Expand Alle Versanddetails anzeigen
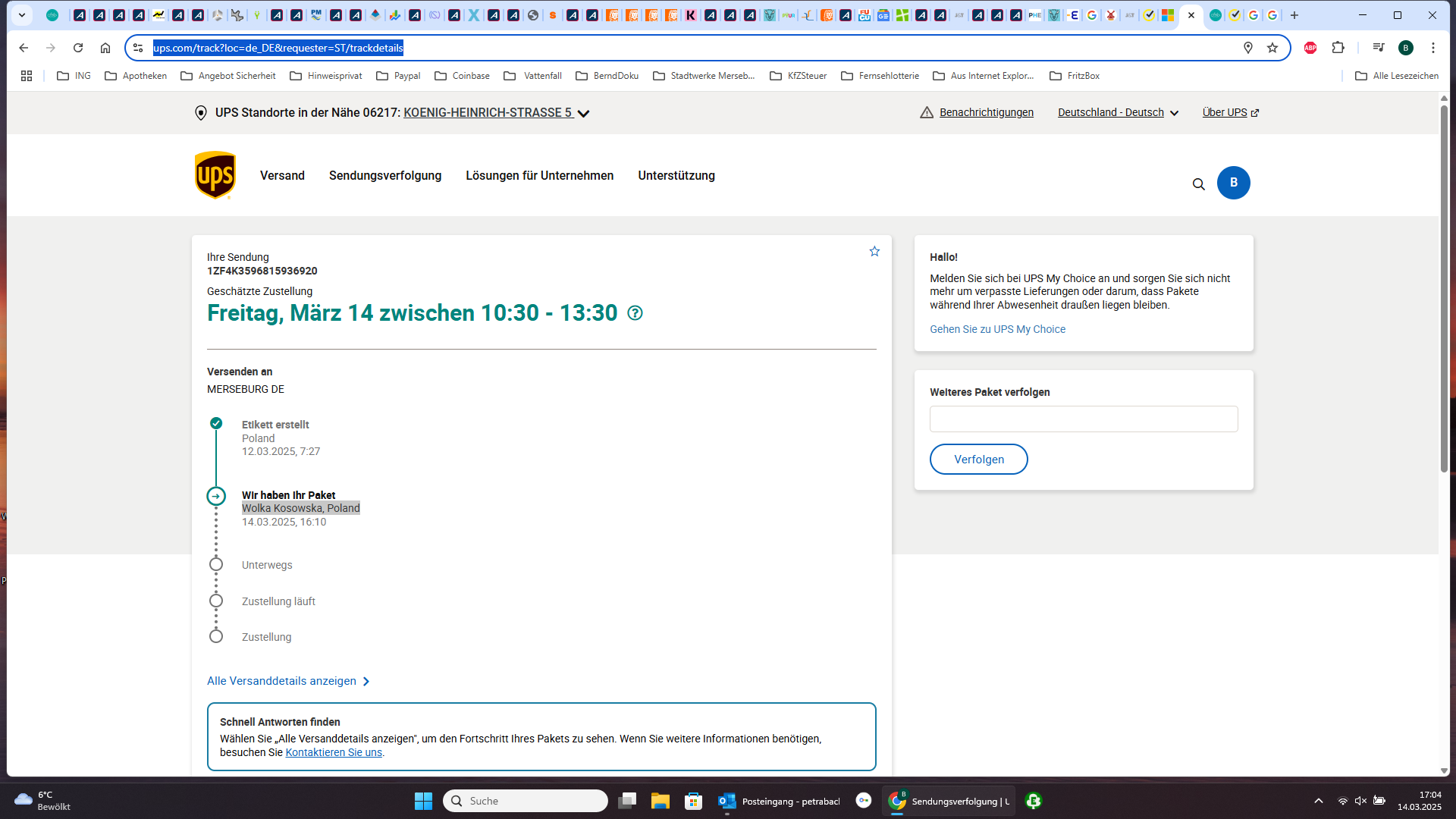The width and height of the screenshot is (1456, 819). click(x=288, y=681)
